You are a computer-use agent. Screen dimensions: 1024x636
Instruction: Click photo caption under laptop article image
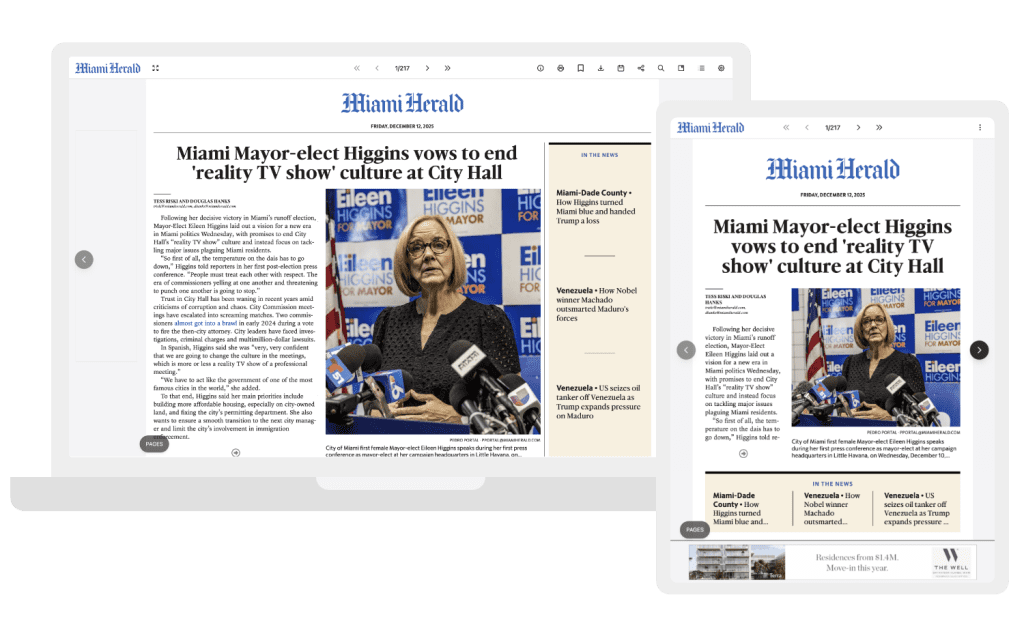pos(428,451)
